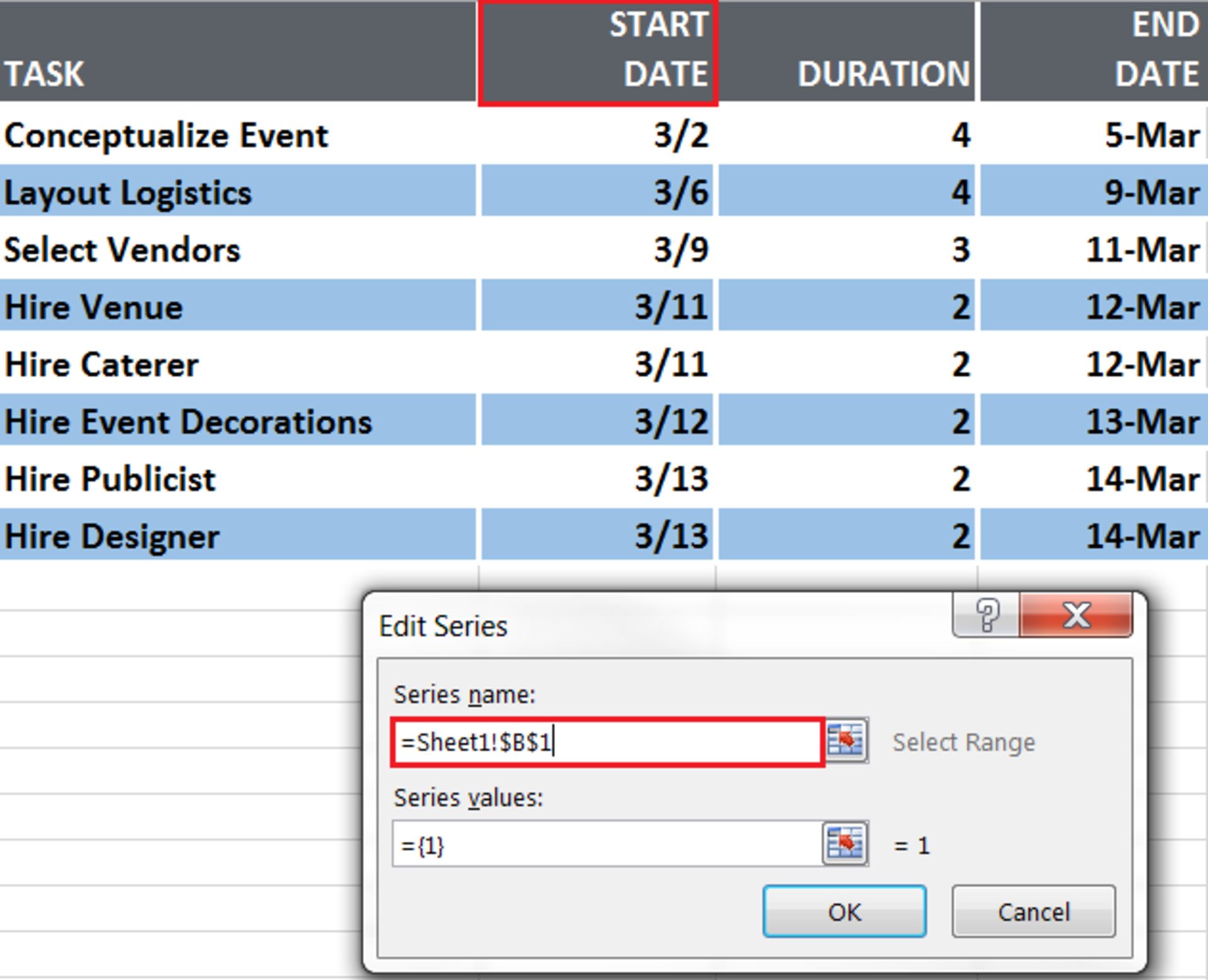
Task: Cancel the Edit Series dialog
Action: coord(1033,911)
